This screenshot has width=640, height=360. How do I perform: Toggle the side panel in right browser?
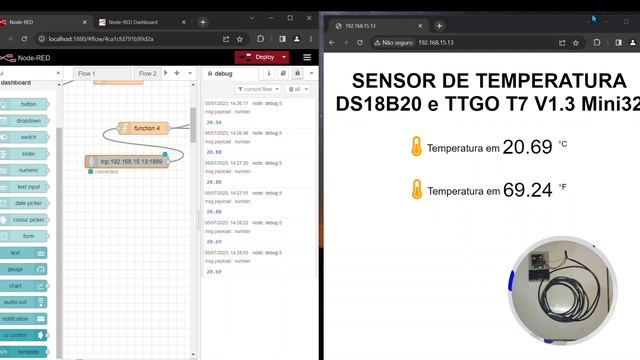pyautogui.click(x=618, y=42)
